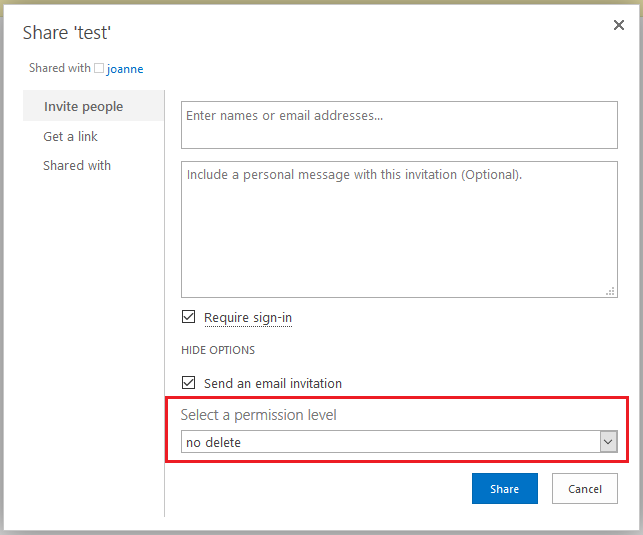Screen dimensions: 643x535
Task: Click into the personal message text box
Action: [x=399, y=228]
